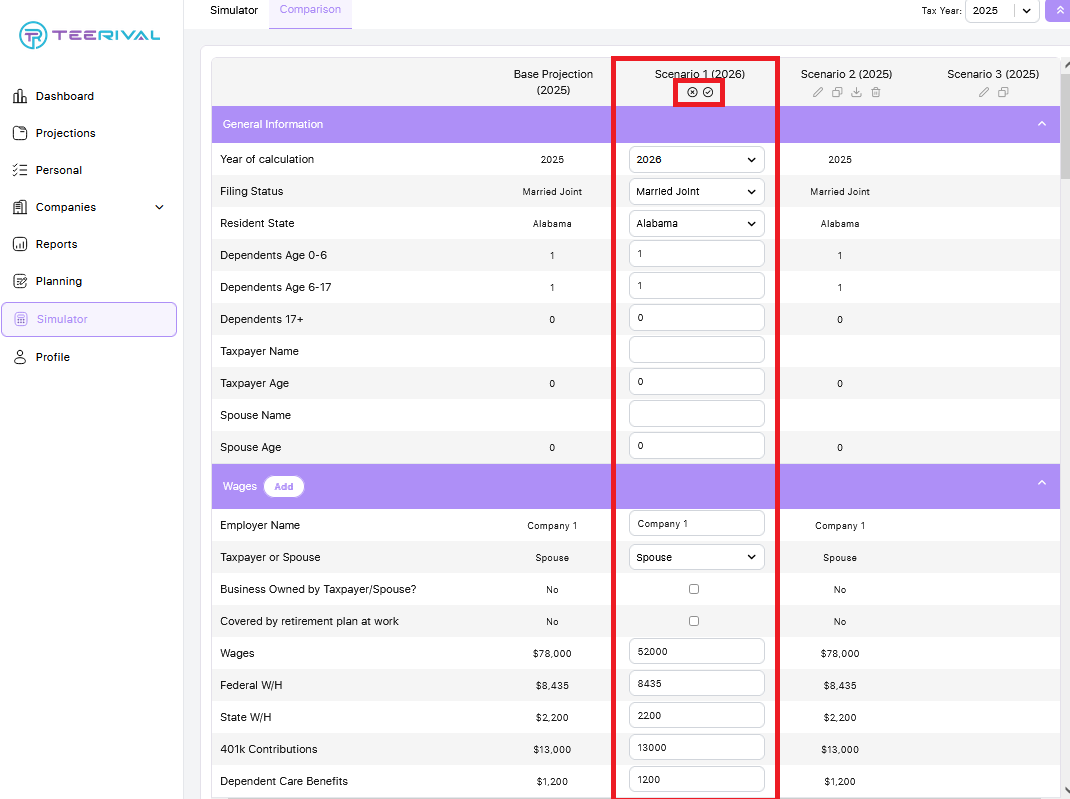Screen dimensions: 1070x799
Task: Open Filing Status dropdown
Action: coord(696,192)
